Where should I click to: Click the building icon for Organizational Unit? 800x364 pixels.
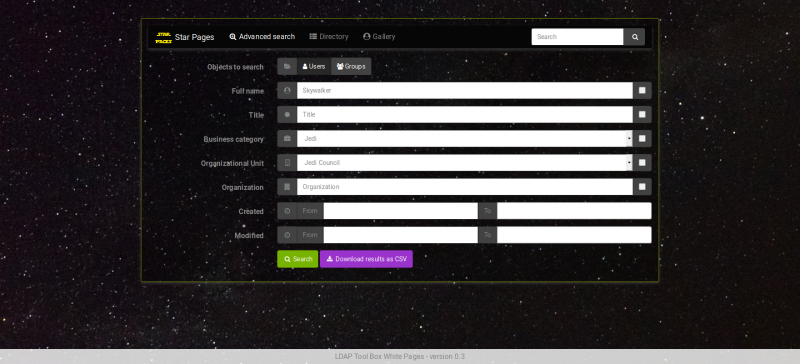[x=287, y=162]
